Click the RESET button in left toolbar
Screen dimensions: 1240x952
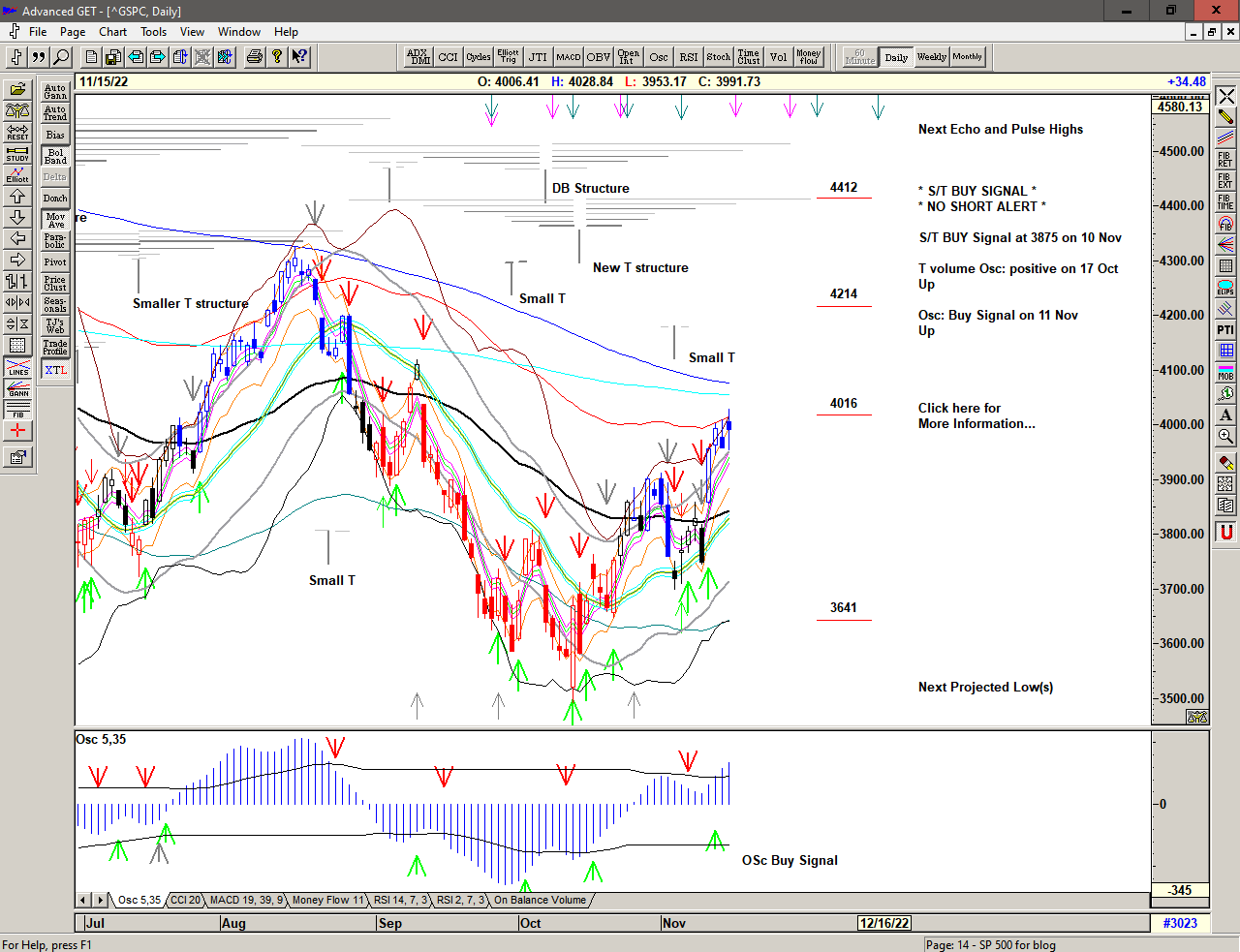point(17,133)
